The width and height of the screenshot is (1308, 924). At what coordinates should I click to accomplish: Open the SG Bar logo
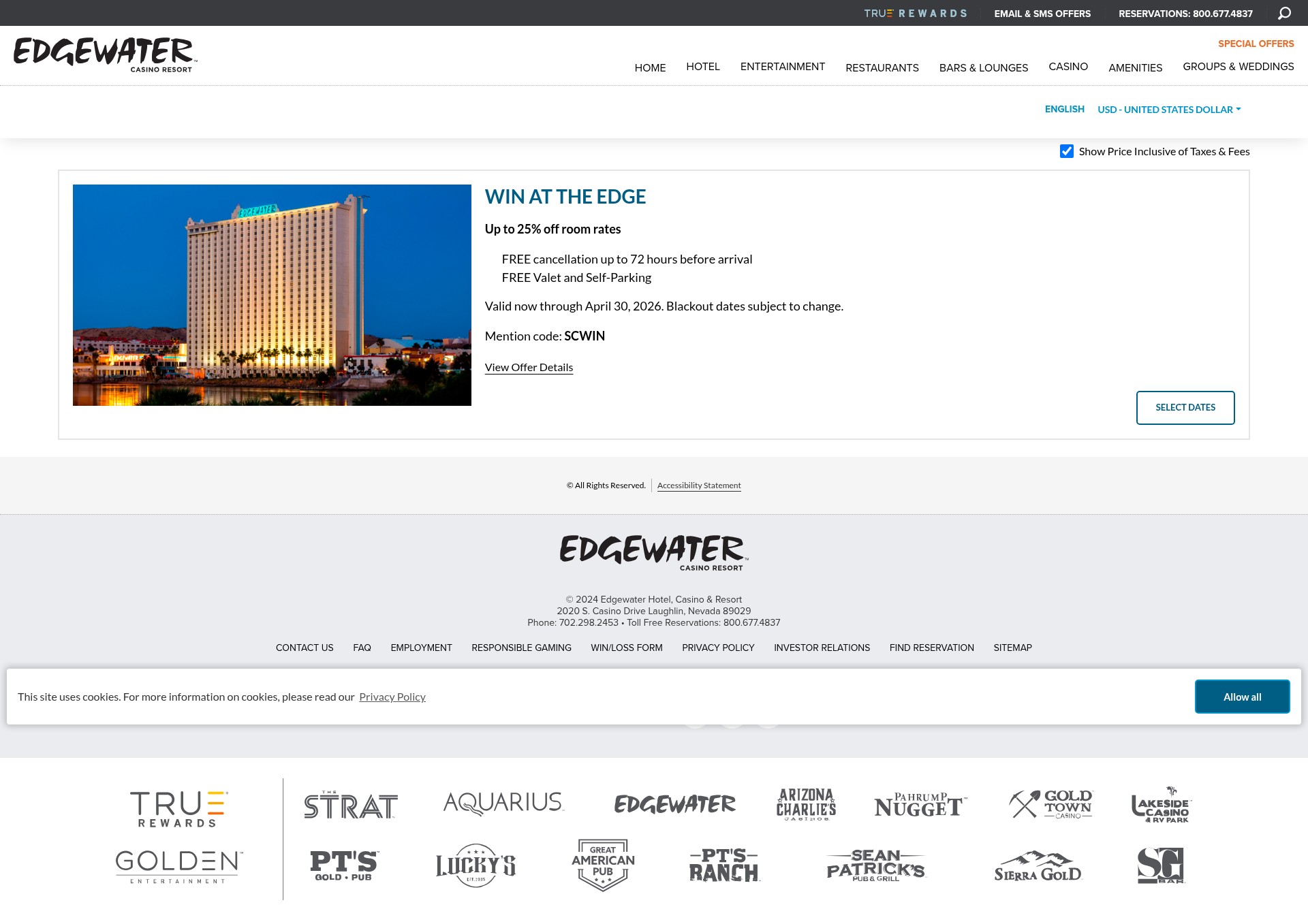click(x=1161, y=865)
